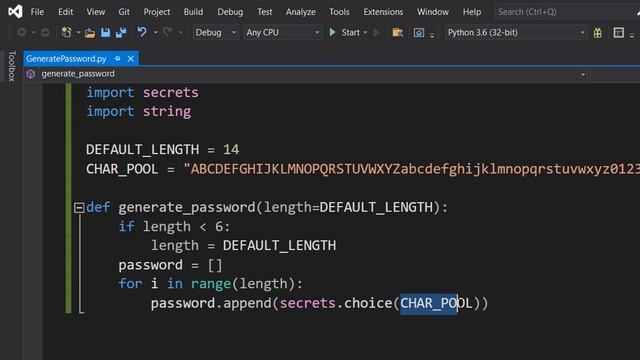Open the Test menu
Image resolution: width=640 pixels, height=360 pixels.
[264, 12]
